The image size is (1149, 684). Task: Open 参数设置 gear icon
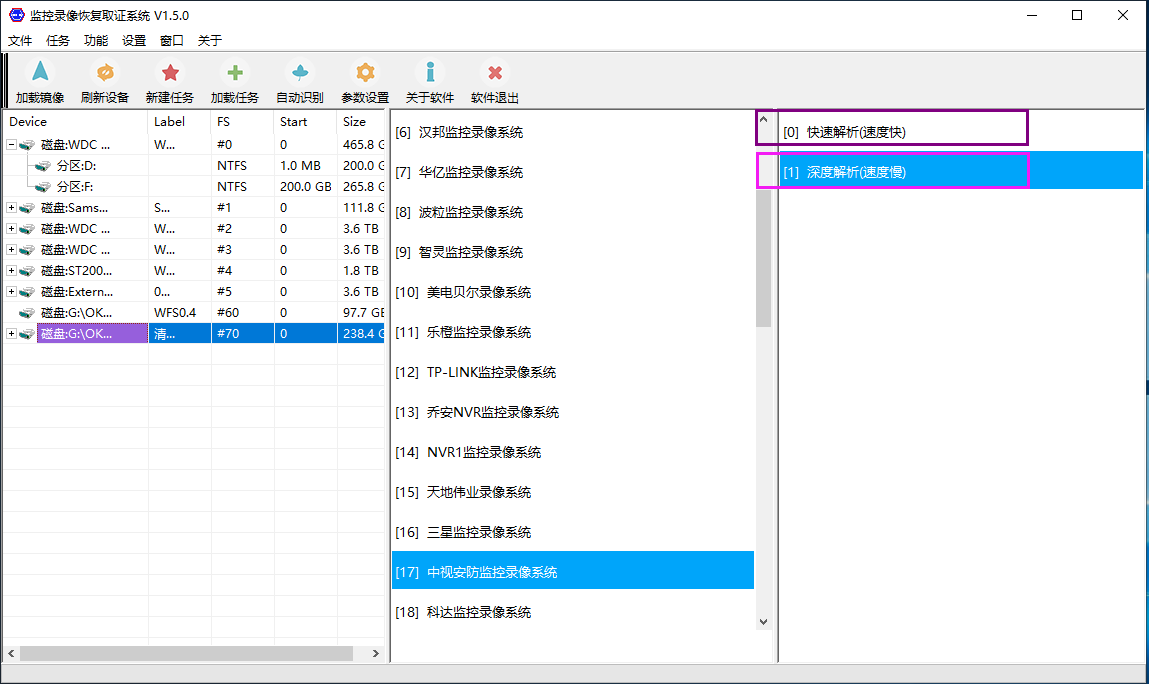[365, 73]
